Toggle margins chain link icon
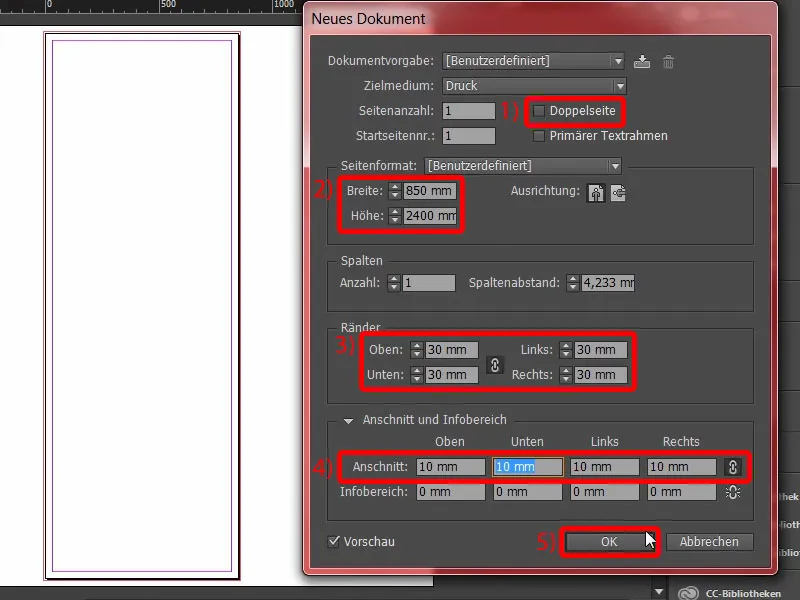800x600 pixels. (494, 365)
